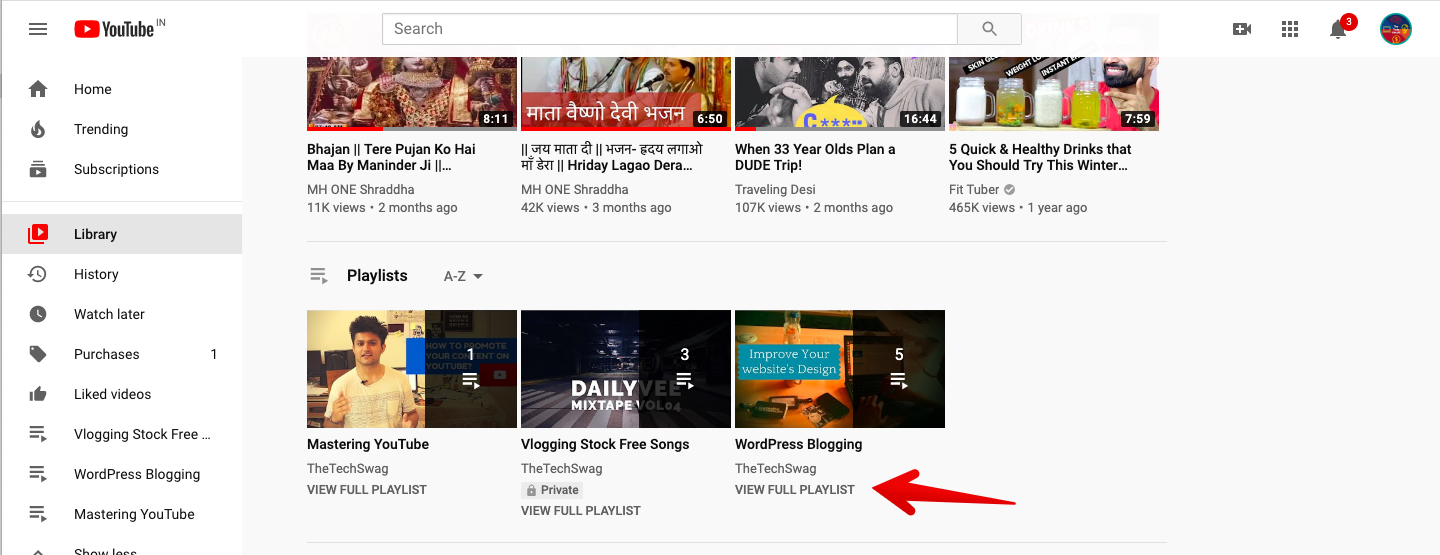Click verified checkmark next to Fit Tuber
This screenshot has width=1440, height=555.
[1010, 189]
